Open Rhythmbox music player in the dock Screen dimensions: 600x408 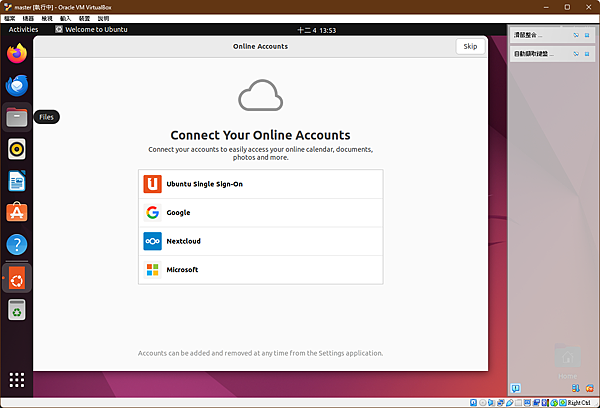coord(17,149)
